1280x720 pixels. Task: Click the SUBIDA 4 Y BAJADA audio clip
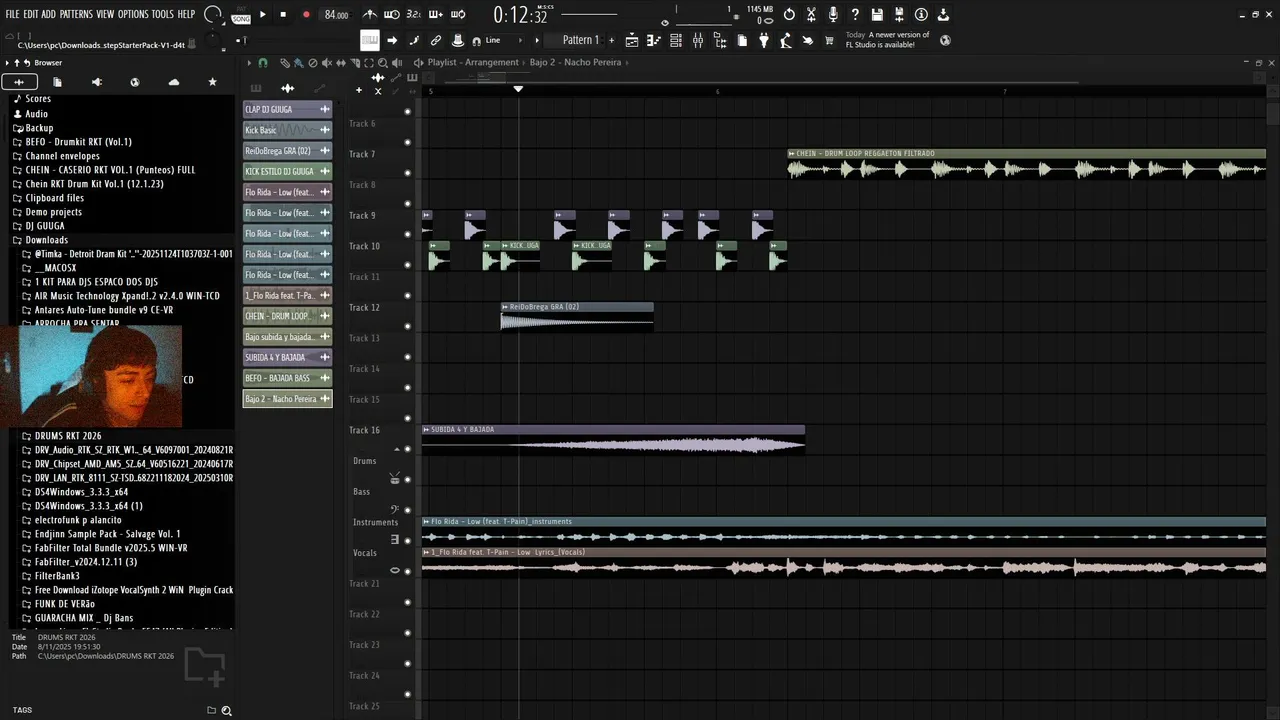click(x=613, y=440)
